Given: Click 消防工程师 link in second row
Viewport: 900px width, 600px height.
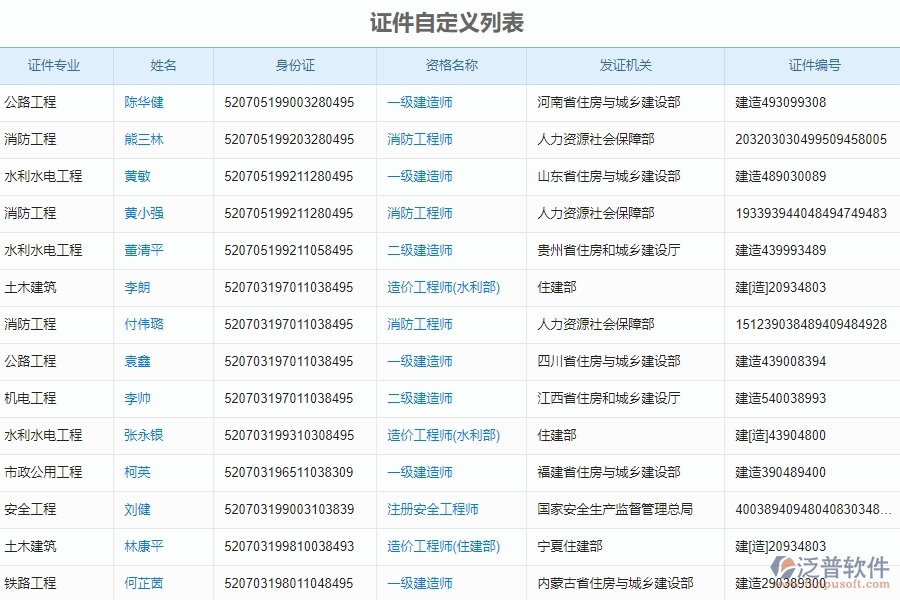Looking at the screenshot, I should coord(419,139).
